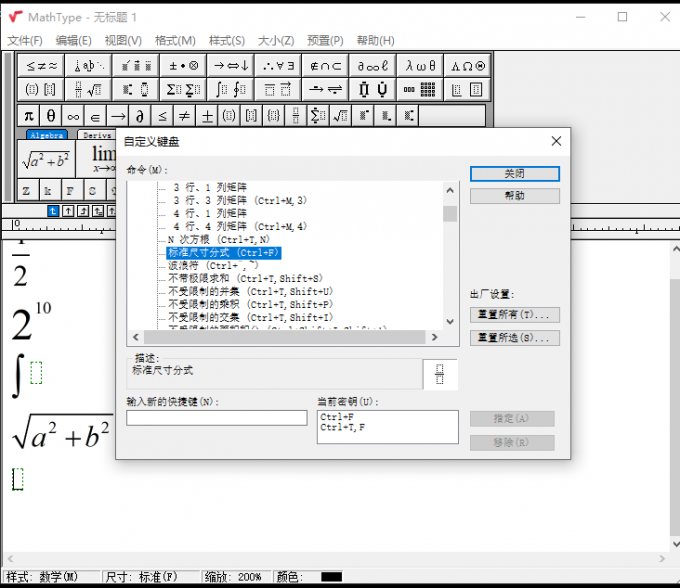
Task: Open the matrix templates palette
Action: (420, 90)
